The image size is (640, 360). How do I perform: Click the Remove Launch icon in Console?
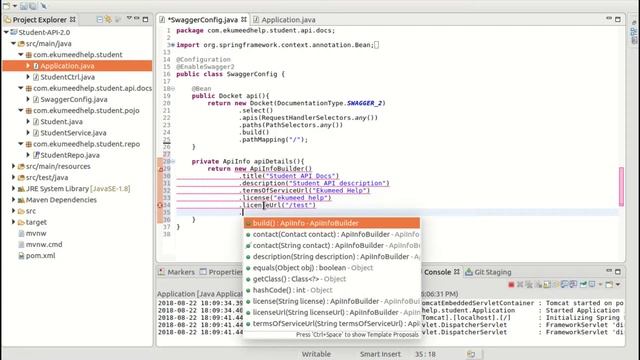pos(520,284)
